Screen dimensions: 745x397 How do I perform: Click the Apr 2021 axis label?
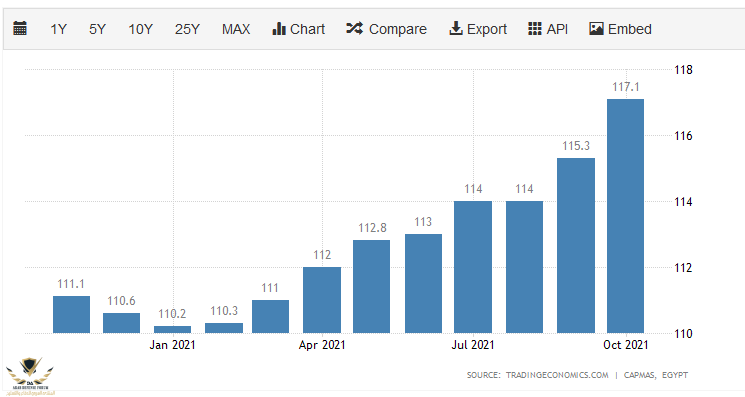coord(322,345)
